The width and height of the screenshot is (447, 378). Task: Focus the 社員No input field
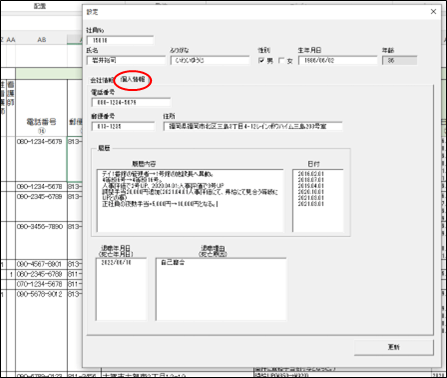[x=120, y=40]
